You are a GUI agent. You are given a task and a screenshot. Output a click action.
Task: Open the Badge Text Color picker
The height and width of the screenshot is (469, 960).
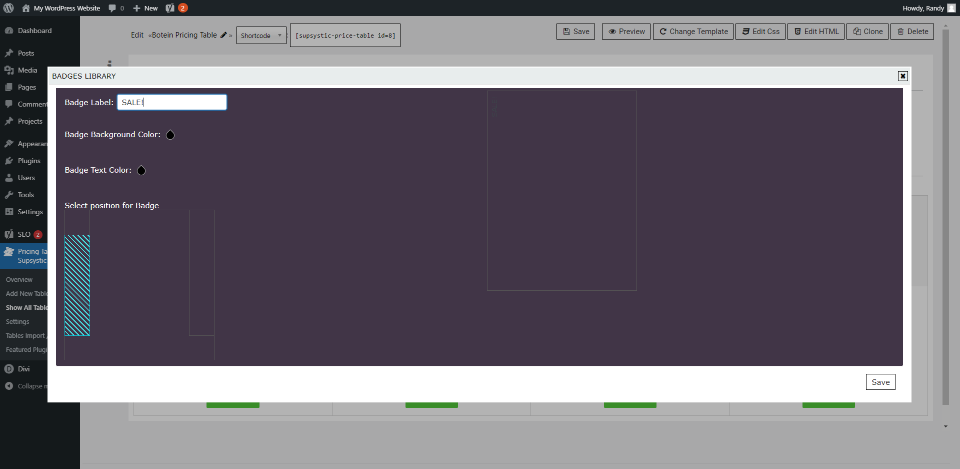(141, 170)
